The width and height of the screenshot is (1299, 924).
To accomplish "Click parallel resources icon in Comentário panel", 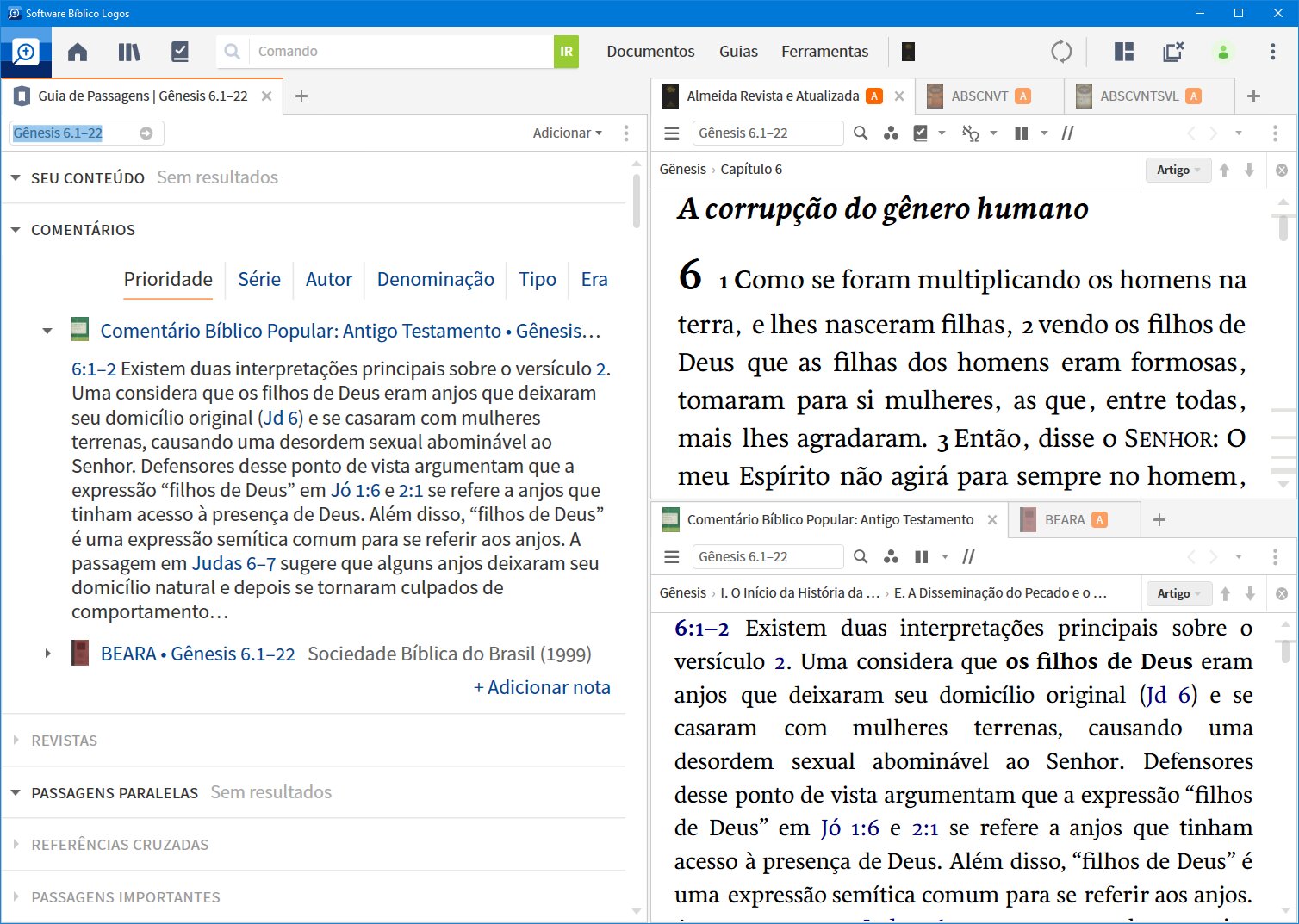I will click(968, 557).
